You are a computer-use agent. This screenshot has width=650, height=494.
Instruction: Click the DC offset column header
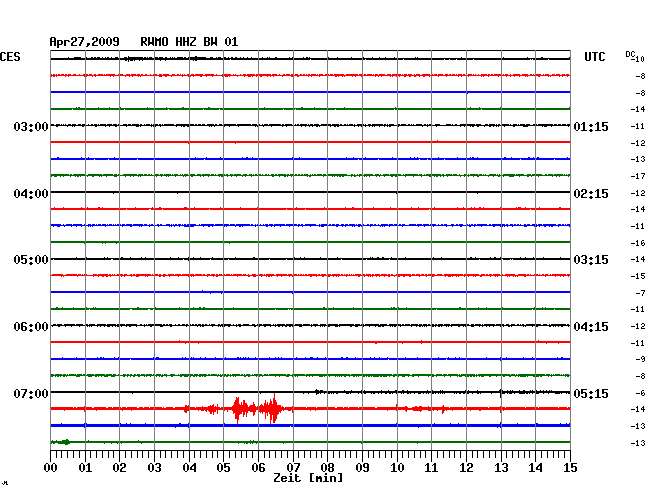(631, 54)
